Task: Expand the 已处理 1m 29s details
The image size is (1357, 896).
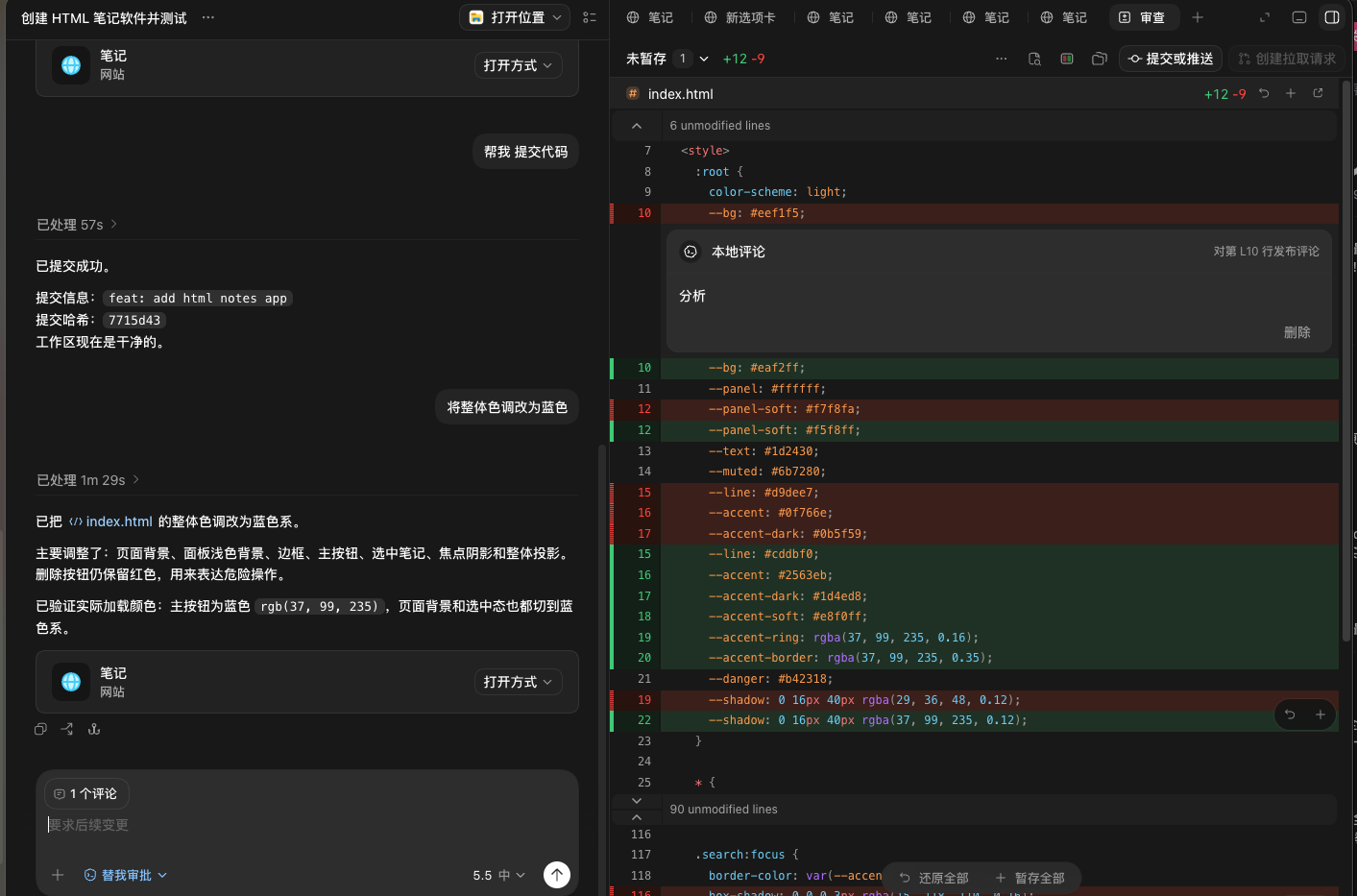Action: 88,480
